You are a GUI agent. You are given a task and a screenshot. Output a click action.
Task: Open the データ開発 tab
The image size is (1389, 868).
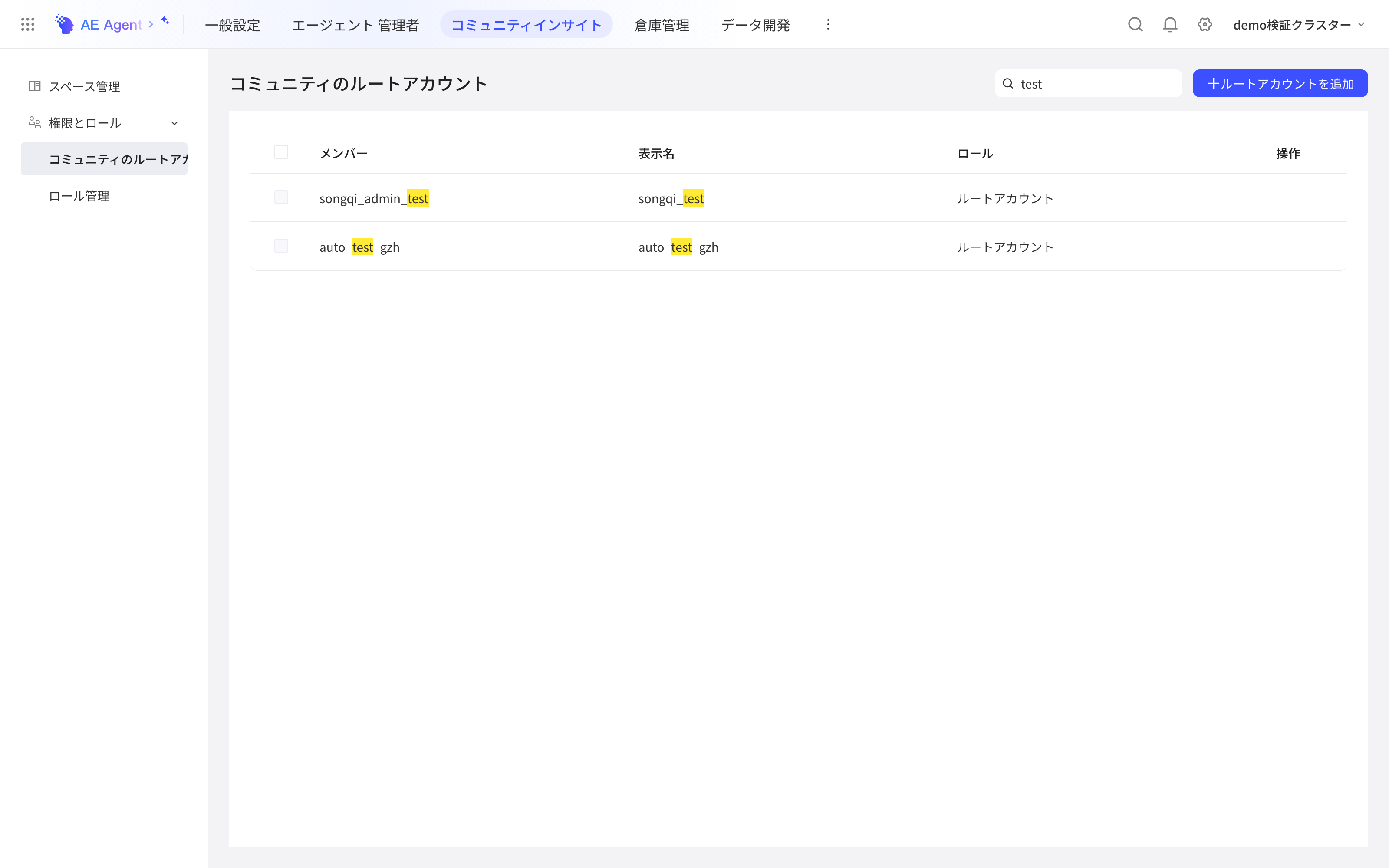[x=755, y=25]
